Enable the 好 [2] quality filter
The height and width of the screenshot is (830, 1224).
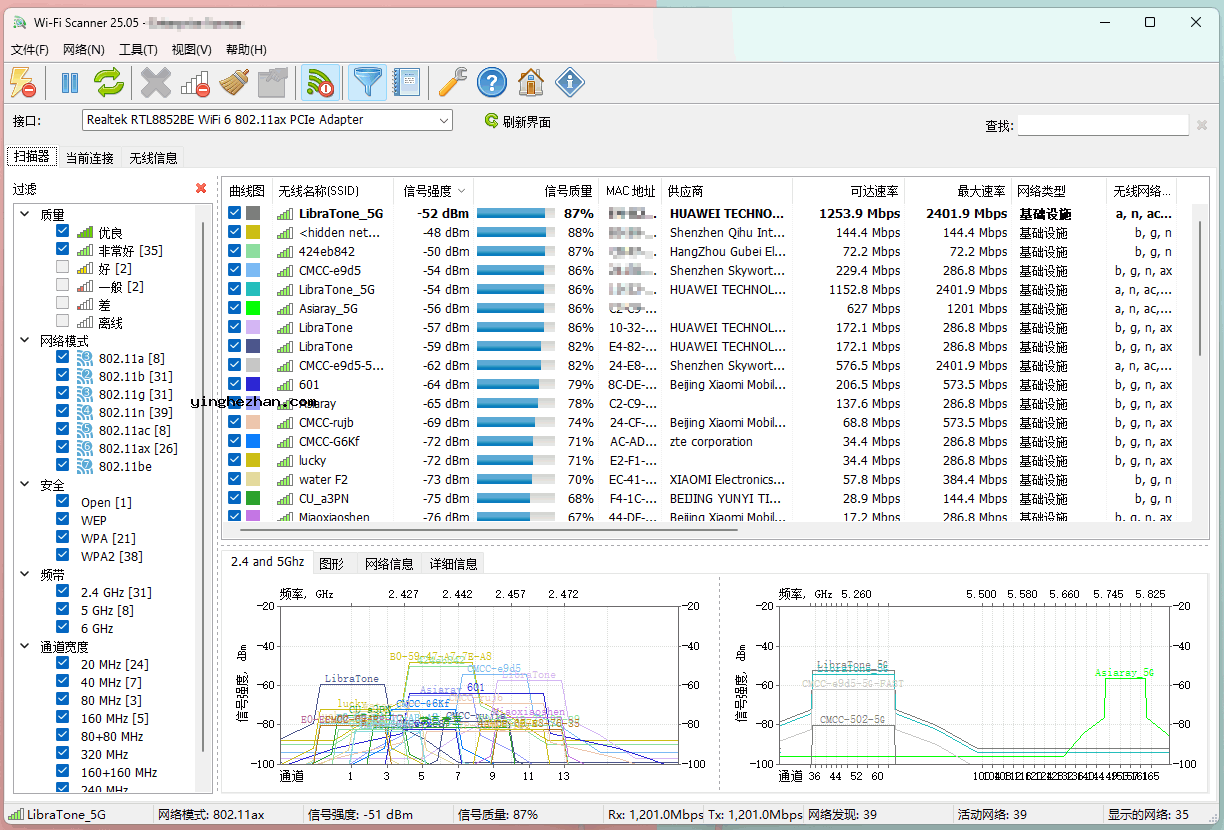(x=63, y=268)
